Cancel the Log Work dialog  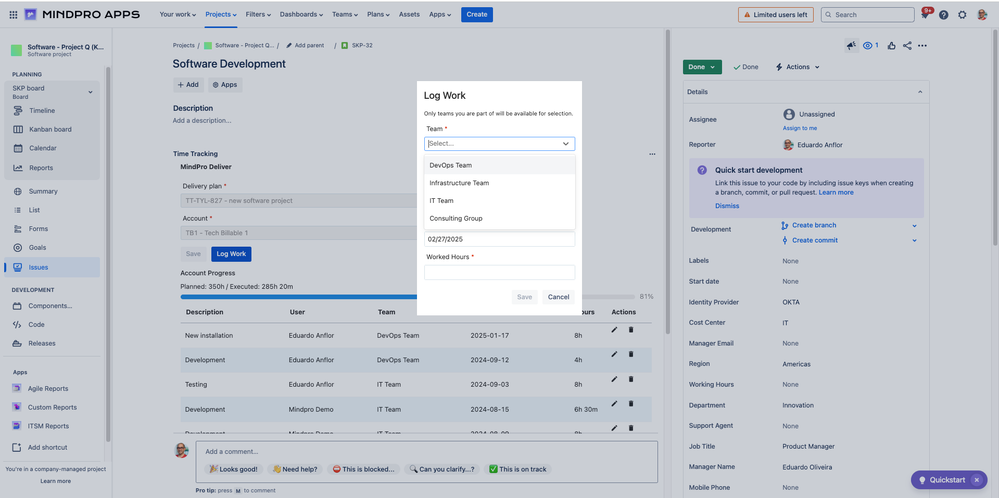[x=558, y=297]
